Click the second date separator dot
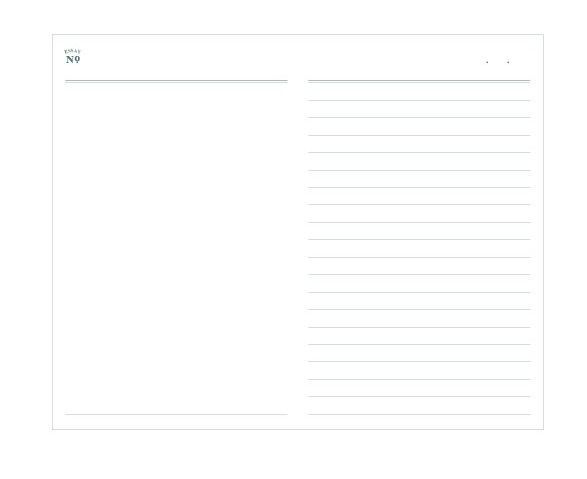Image resolution: width=587 pixels, height=479 pixels. pos(508,62)
